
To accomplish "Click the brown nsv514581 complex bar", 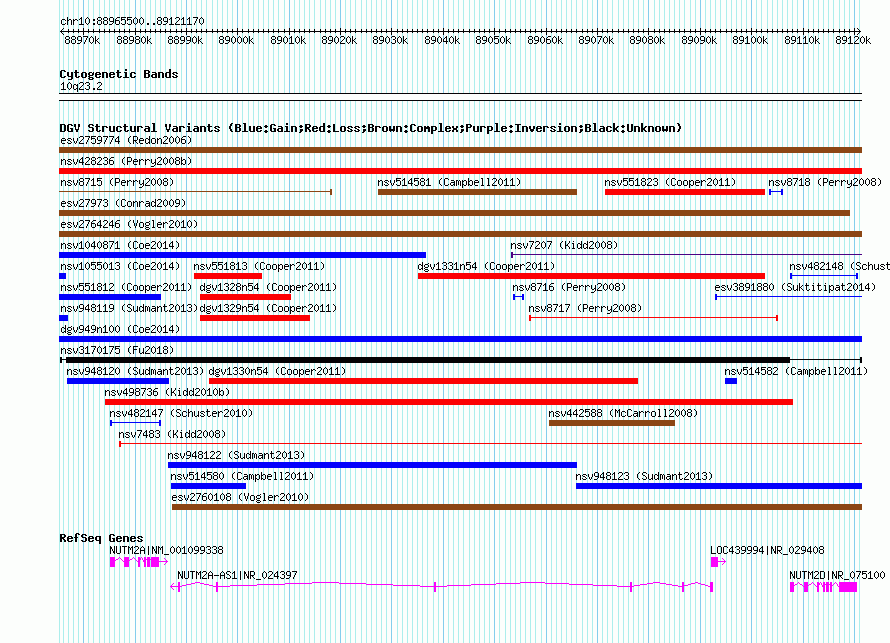I will (477, 192).
